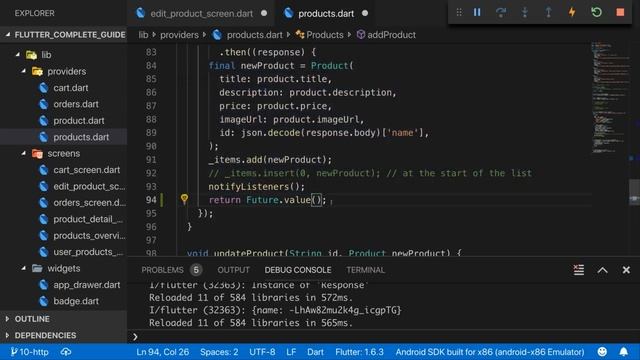Trigger Flutter hot reload lightning icon
The width and height of the screenshot is (640, 360).
click(572, 12)
